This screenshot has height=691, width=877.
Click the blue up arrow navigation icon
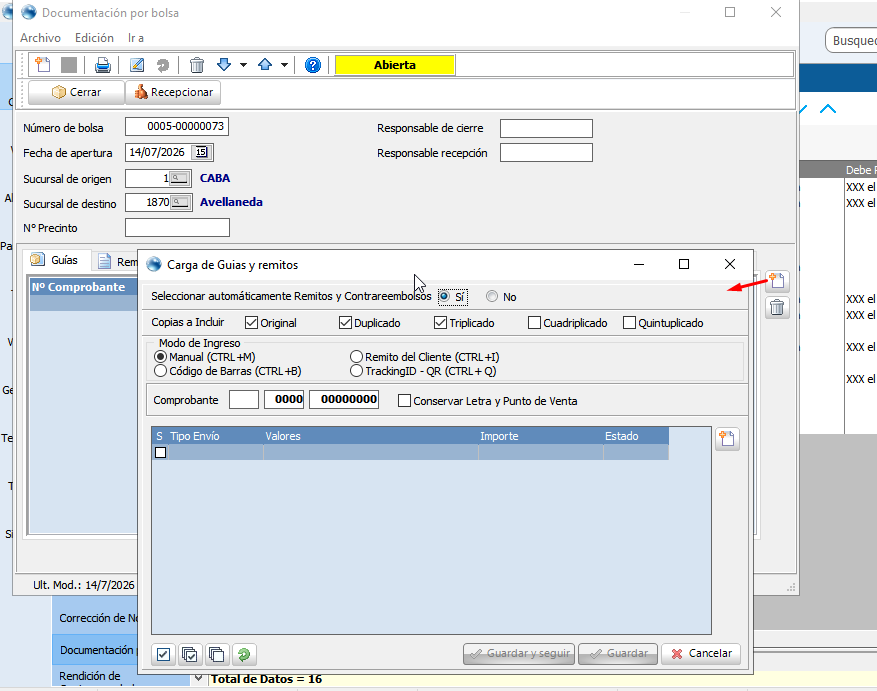265,64
